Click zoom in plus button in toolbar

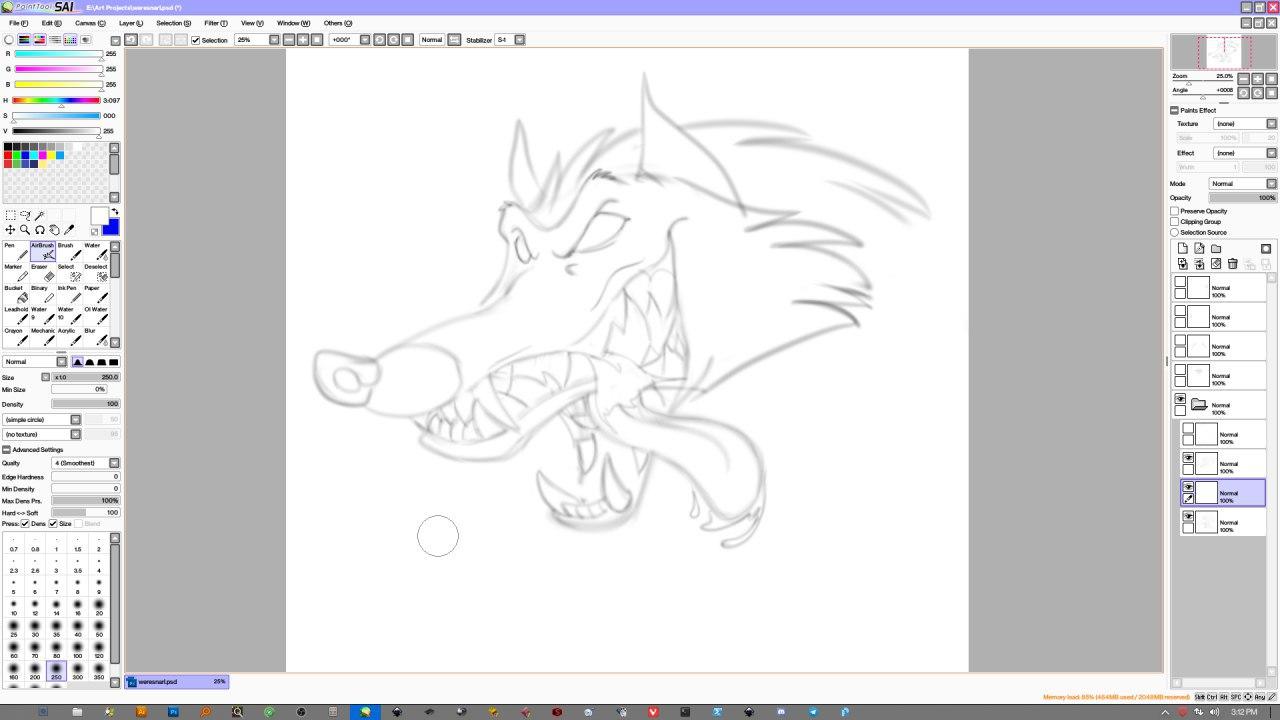303,40
